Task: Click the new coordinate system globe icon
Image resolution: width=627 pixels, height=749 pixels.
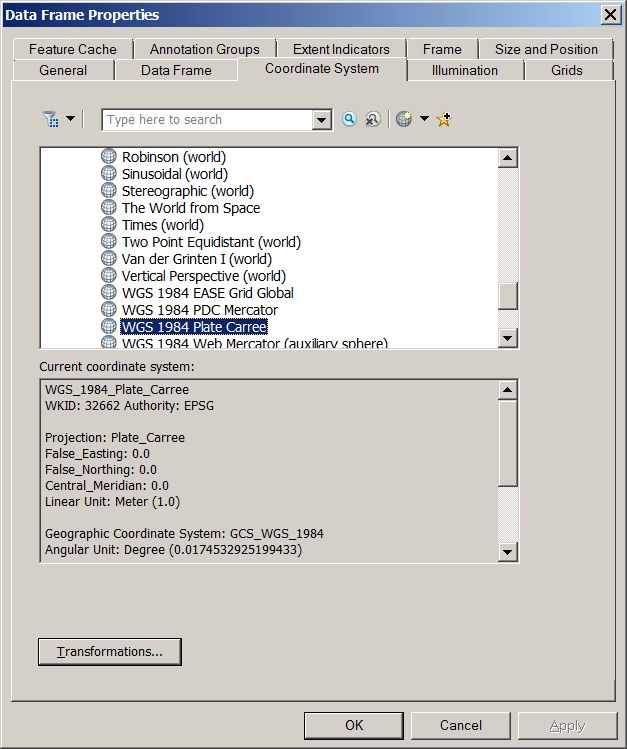Action: [x=404, y=119]
